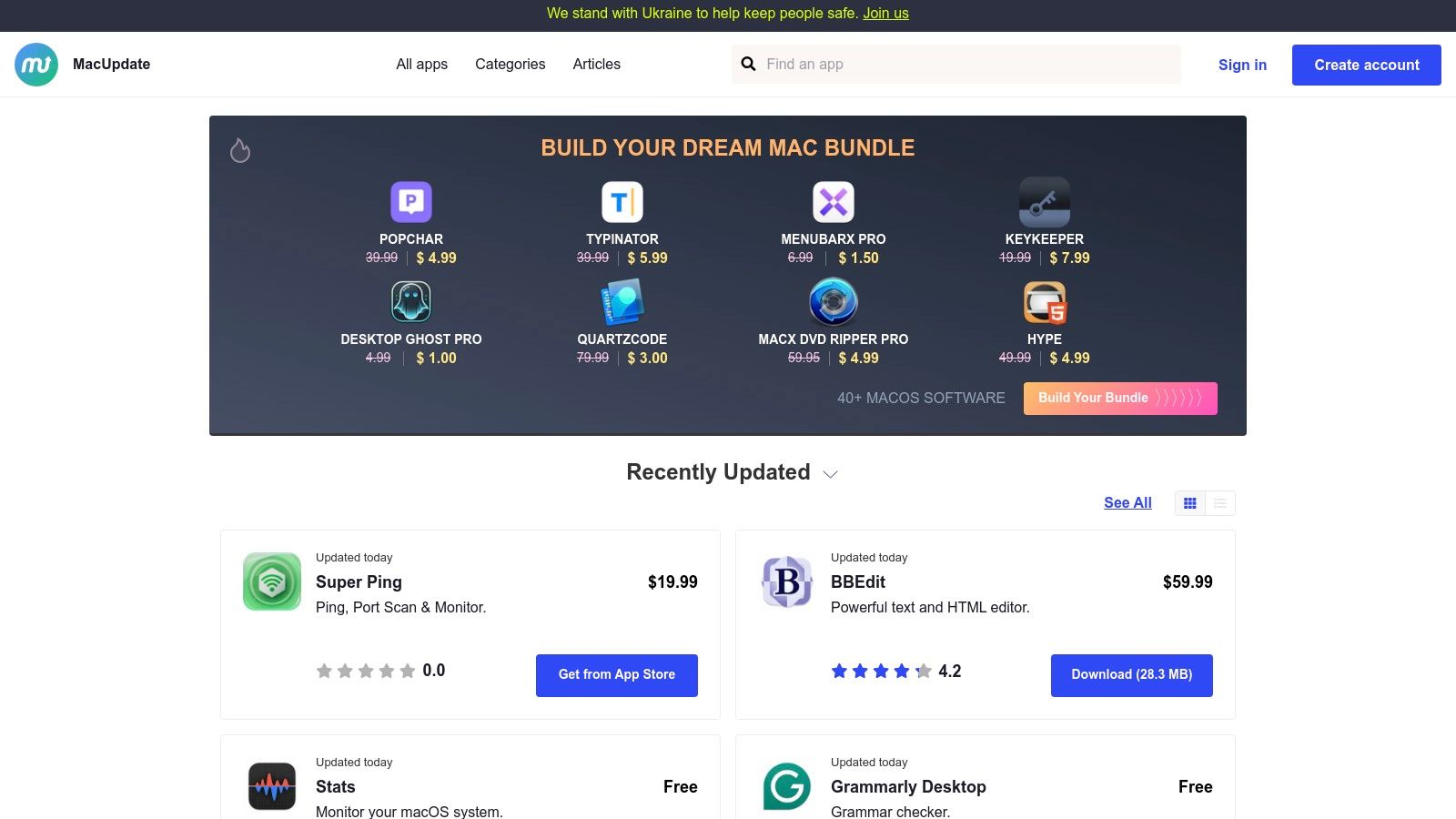This screenshot has height=819, width=1456.
Task: Open the Categories menu
Action: pyautogui.click(x=510, y=65)
